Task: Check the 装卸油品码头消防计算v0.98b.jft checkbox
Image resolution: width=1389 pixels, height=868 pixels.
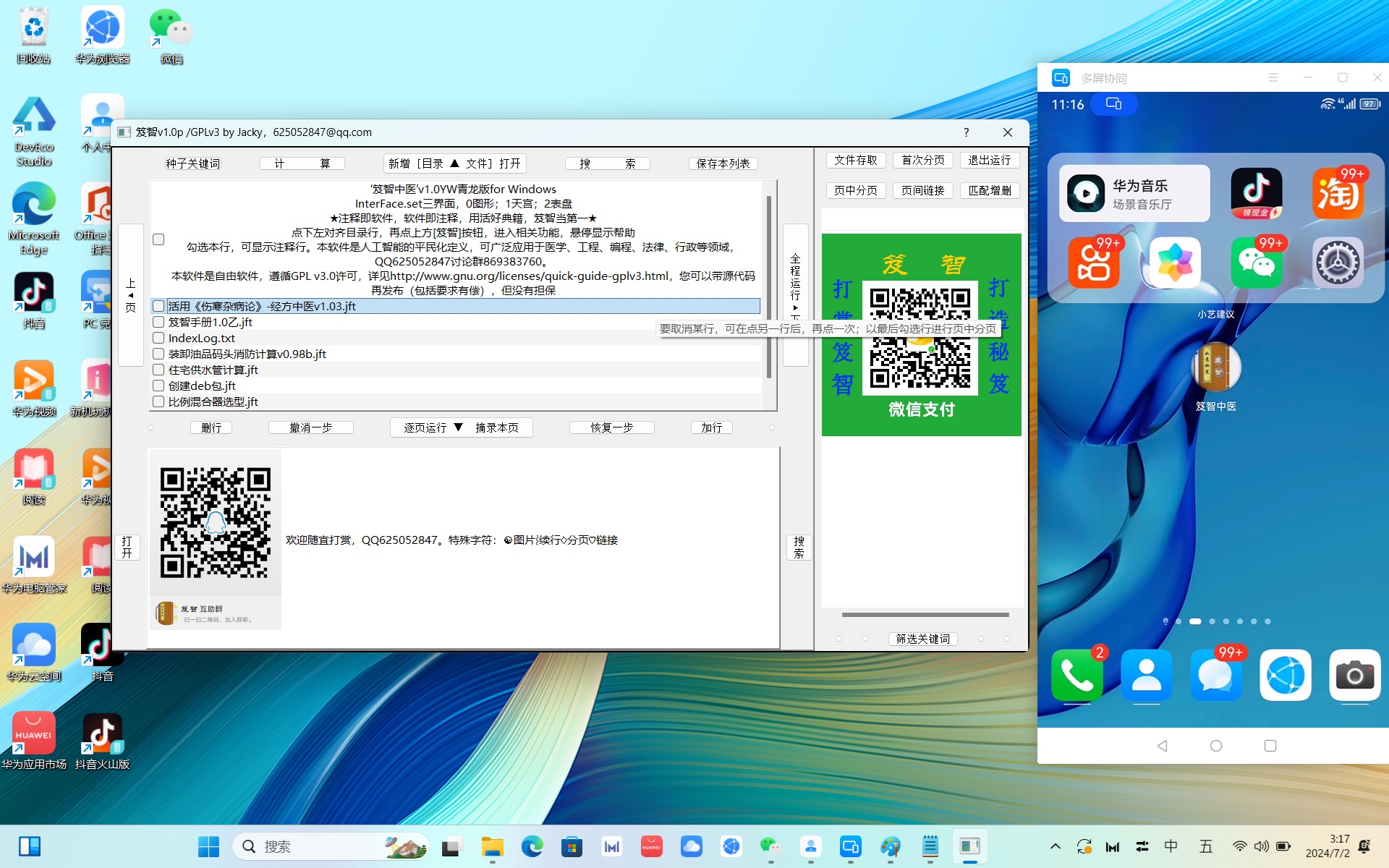Action: pyautogui.click(x=158, y=354)
